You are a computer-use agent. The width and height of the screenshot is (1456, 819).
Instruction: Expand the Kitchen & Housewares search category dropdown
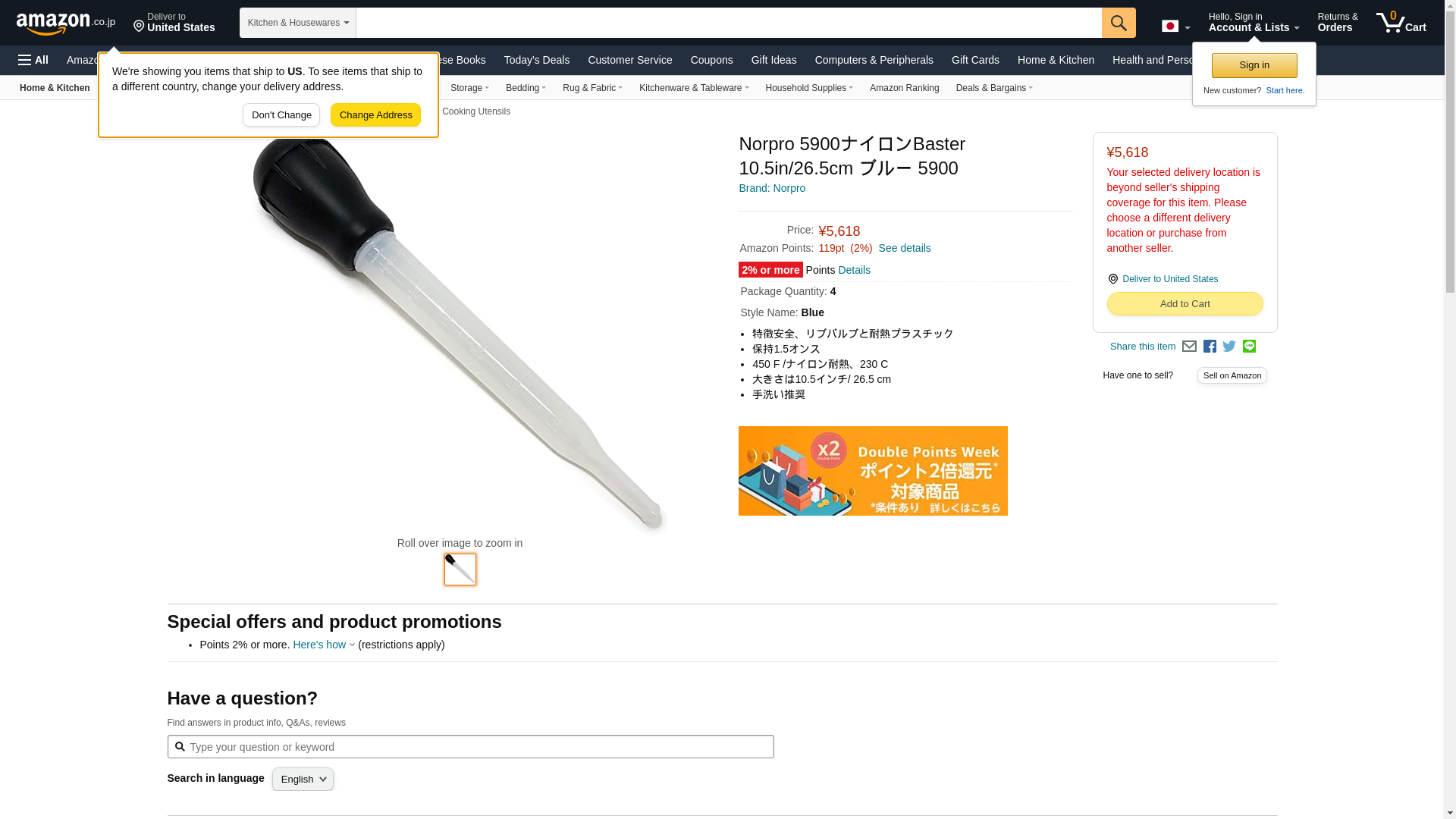tap(298, 23)
